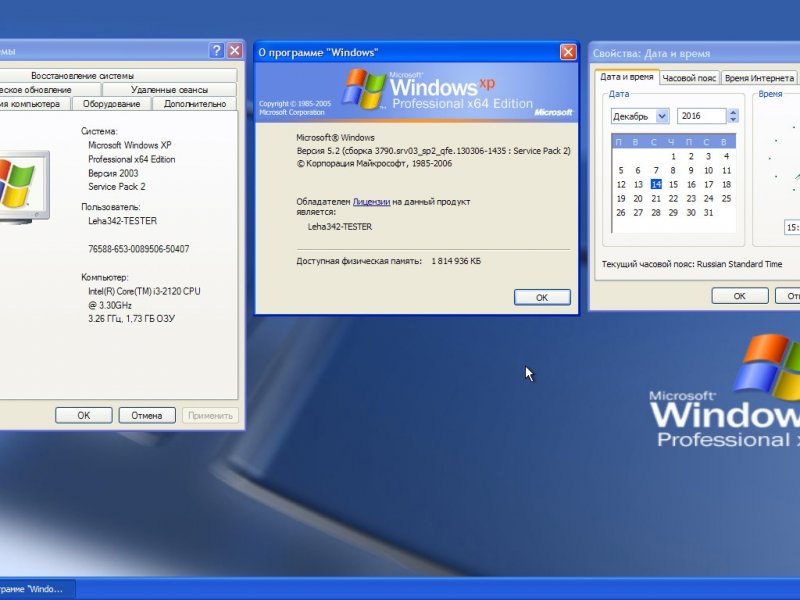This screenshot has width=800, height=600.
Task: Choose day 13 in the calendar
Action: (x=638, y=184)
